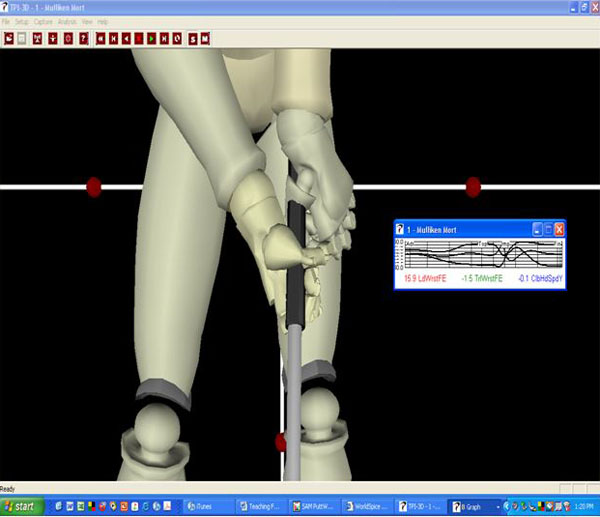The height and width of the screenshot is (517, 600).
Task: Open the Setup menu
Action: point(22,22)
